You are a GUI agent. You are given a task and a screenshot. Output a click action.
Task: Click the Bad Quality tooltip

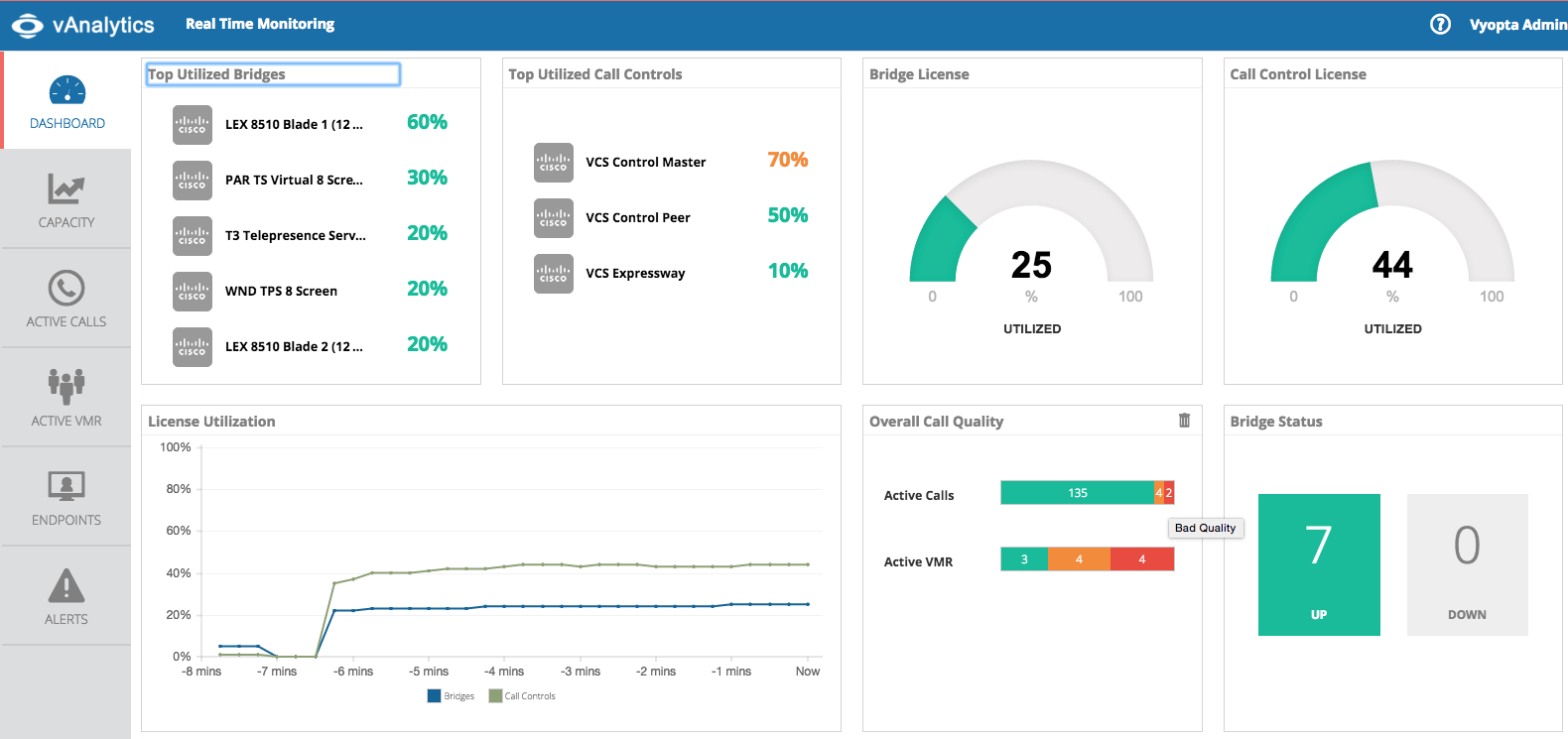[1206, 528]
